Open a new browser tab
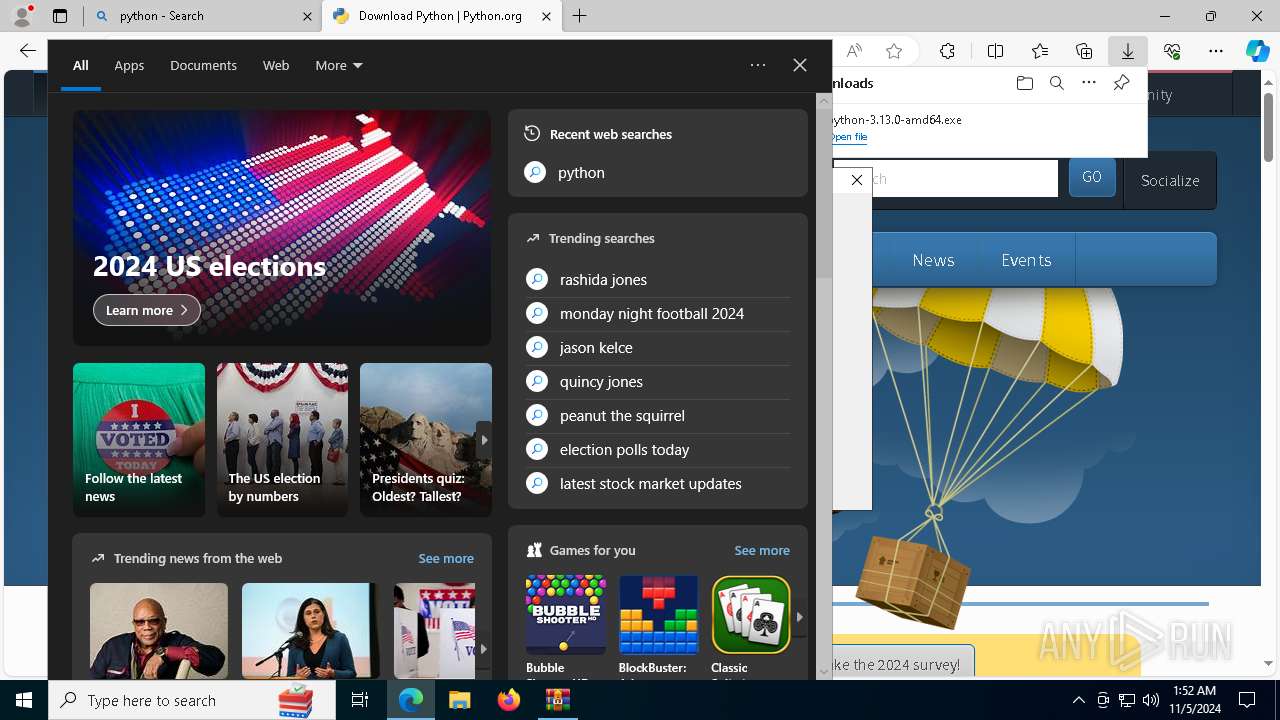This screenshot has height=720, width=1280. coord(580,16)
